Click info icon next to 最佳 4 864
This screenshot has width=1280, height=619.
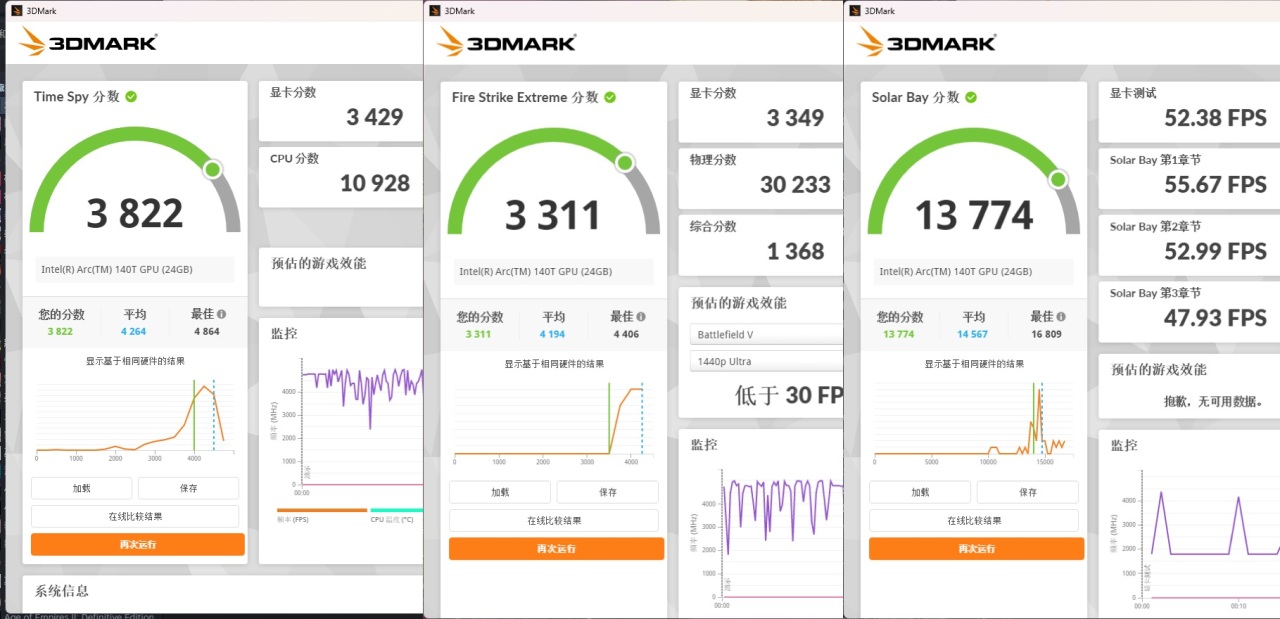tap(221, 314)
